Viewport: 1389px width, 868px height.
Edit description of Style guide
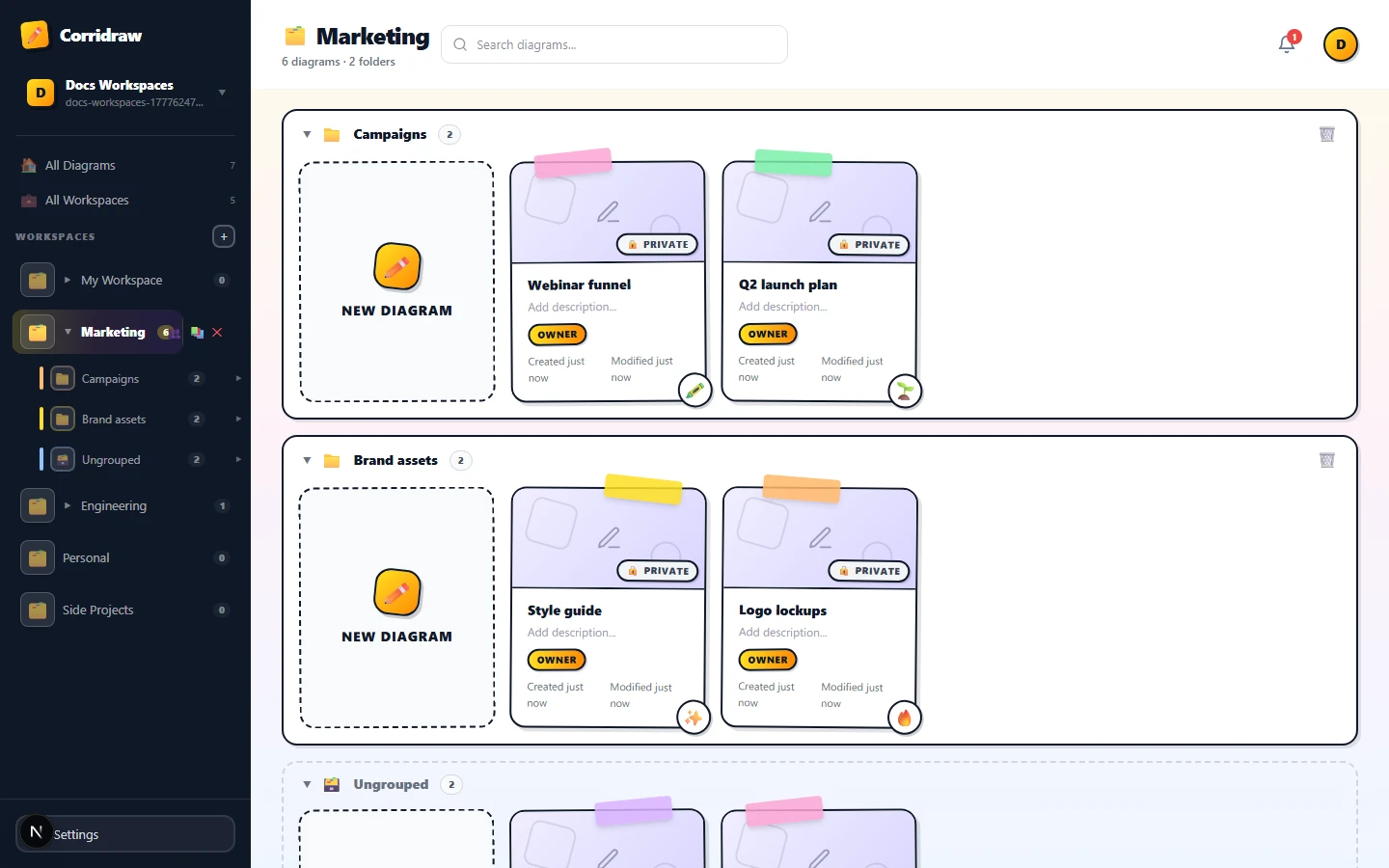[x=572, y=633]
